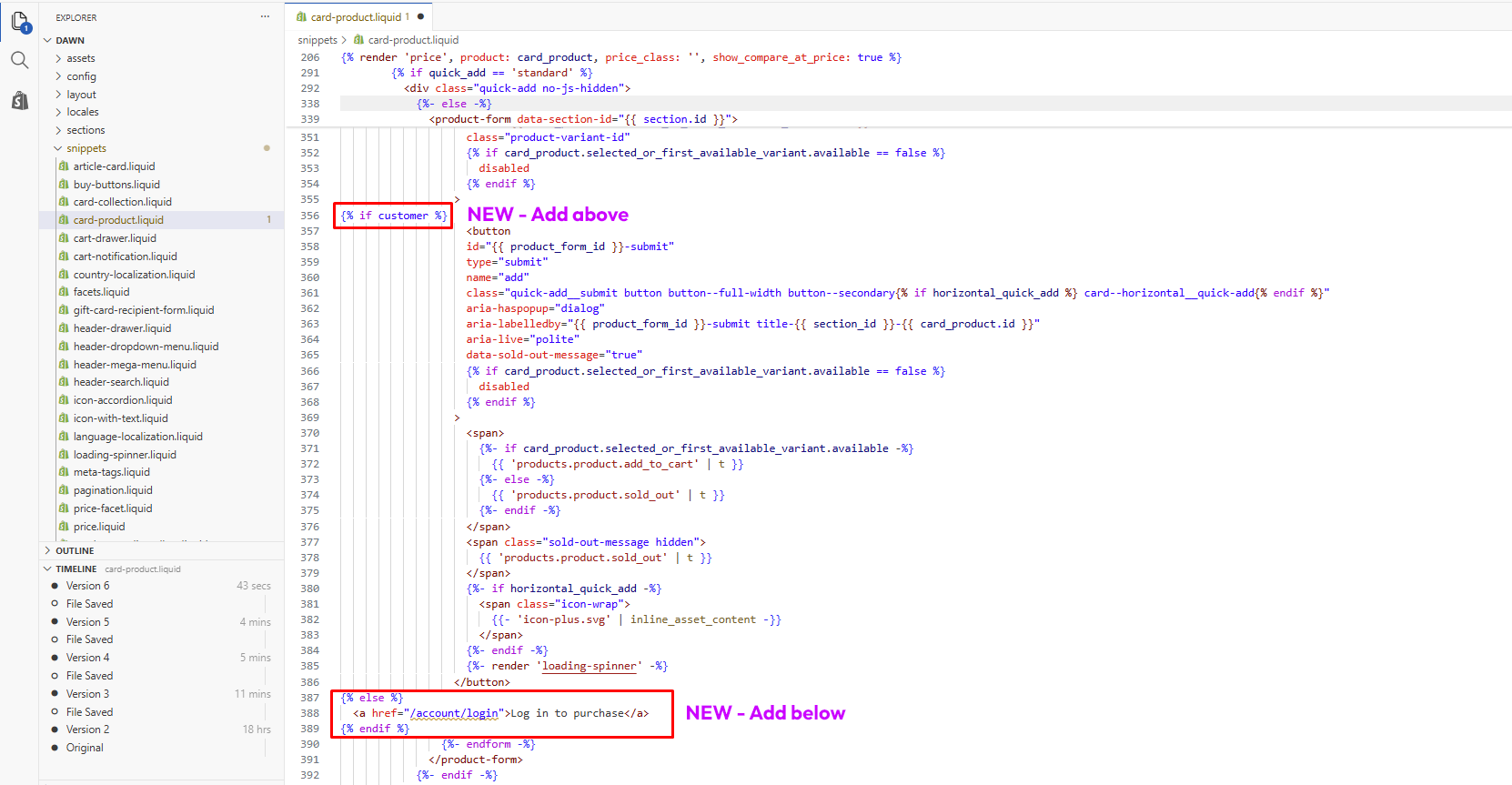The height and width of the screenshot is (785, 1512).
Task: Open country-localization.liquid file
Action: pyautogui.click(x=134, y=275)
